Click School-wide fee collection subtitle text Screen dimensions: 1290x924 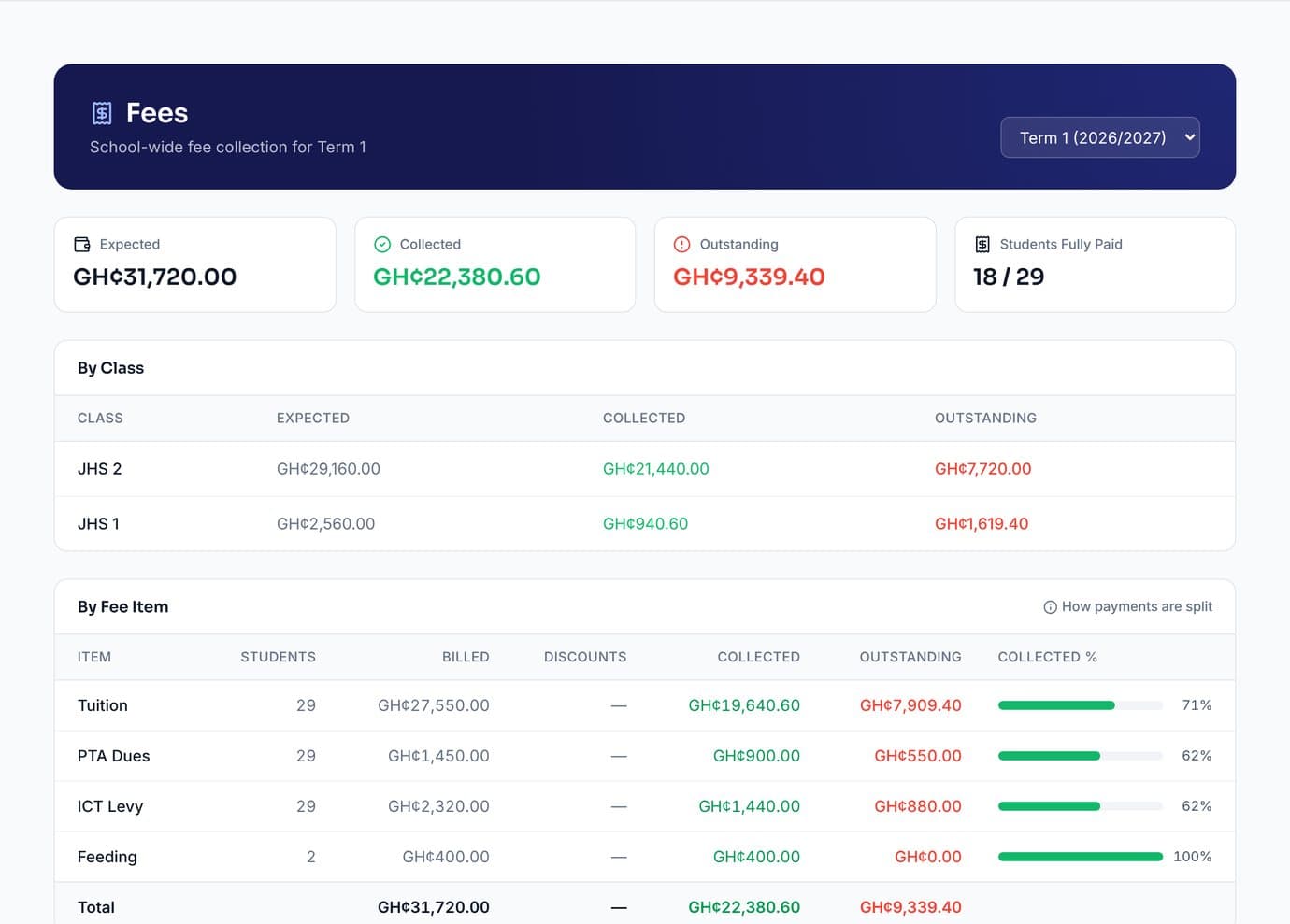click(228, 147)
